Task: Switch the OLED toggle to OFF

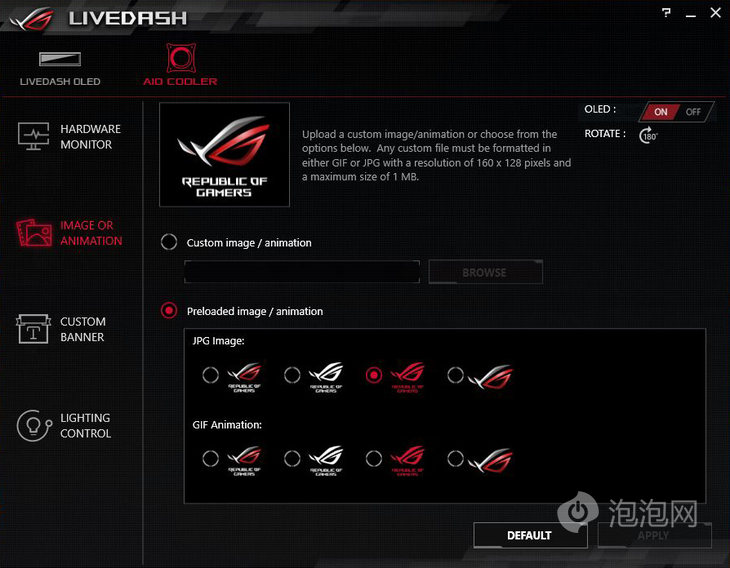Action: tap(693, 112)
